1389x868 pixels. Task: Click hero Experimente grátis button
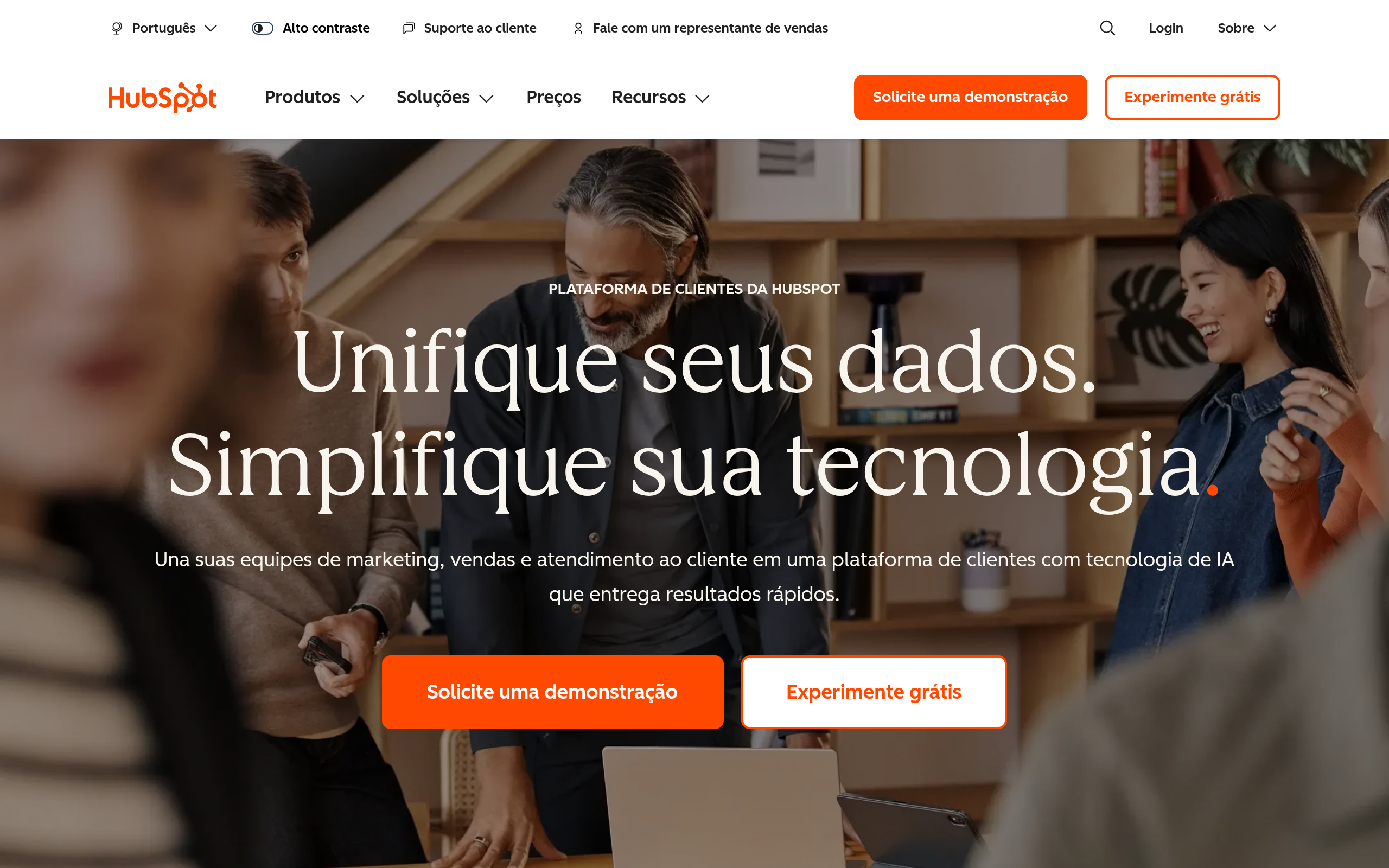coord(874,692)
